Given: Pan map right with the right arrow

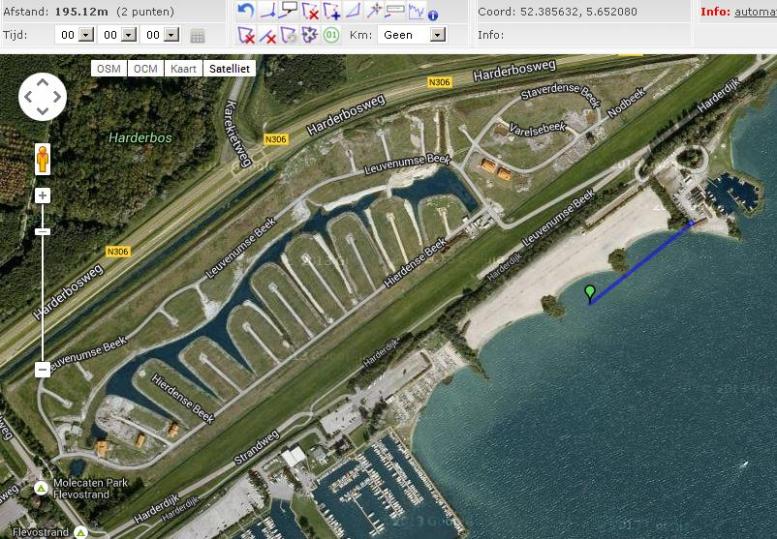Looking at the screenshot, I should 57,97.
